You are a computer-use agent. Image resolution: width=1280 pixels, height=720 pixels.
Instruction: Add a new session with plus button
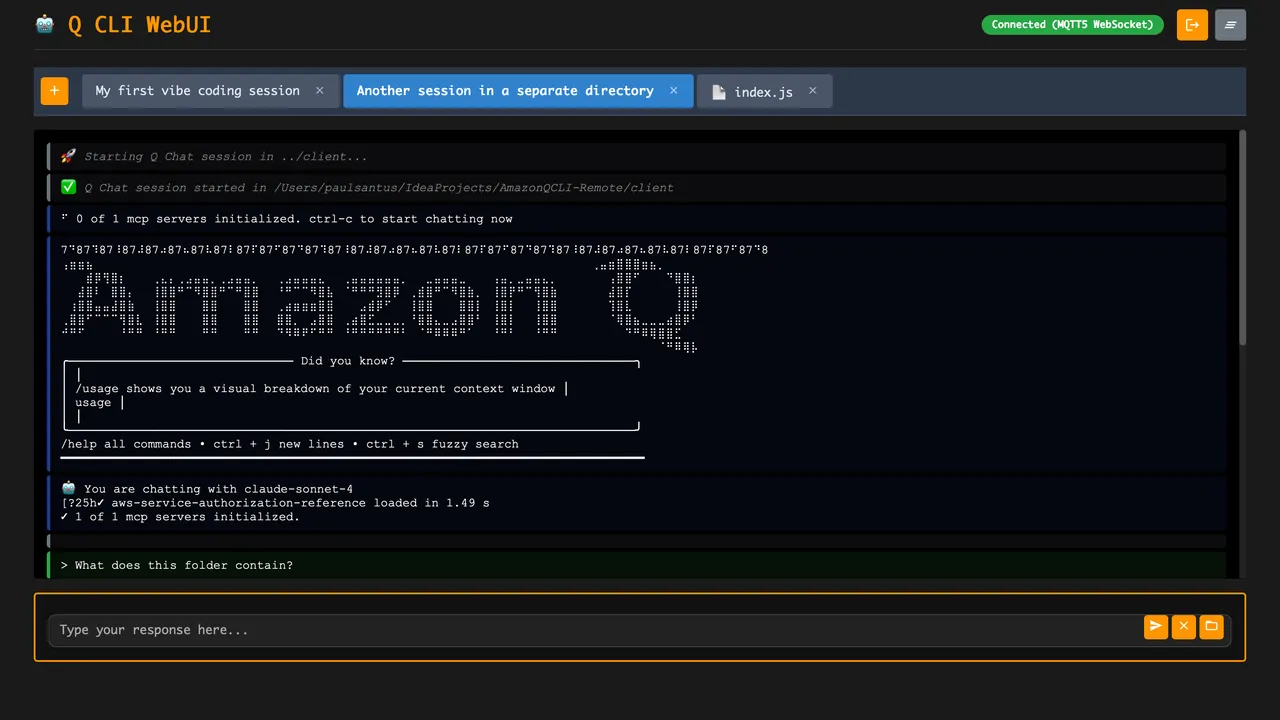[54, 91]
